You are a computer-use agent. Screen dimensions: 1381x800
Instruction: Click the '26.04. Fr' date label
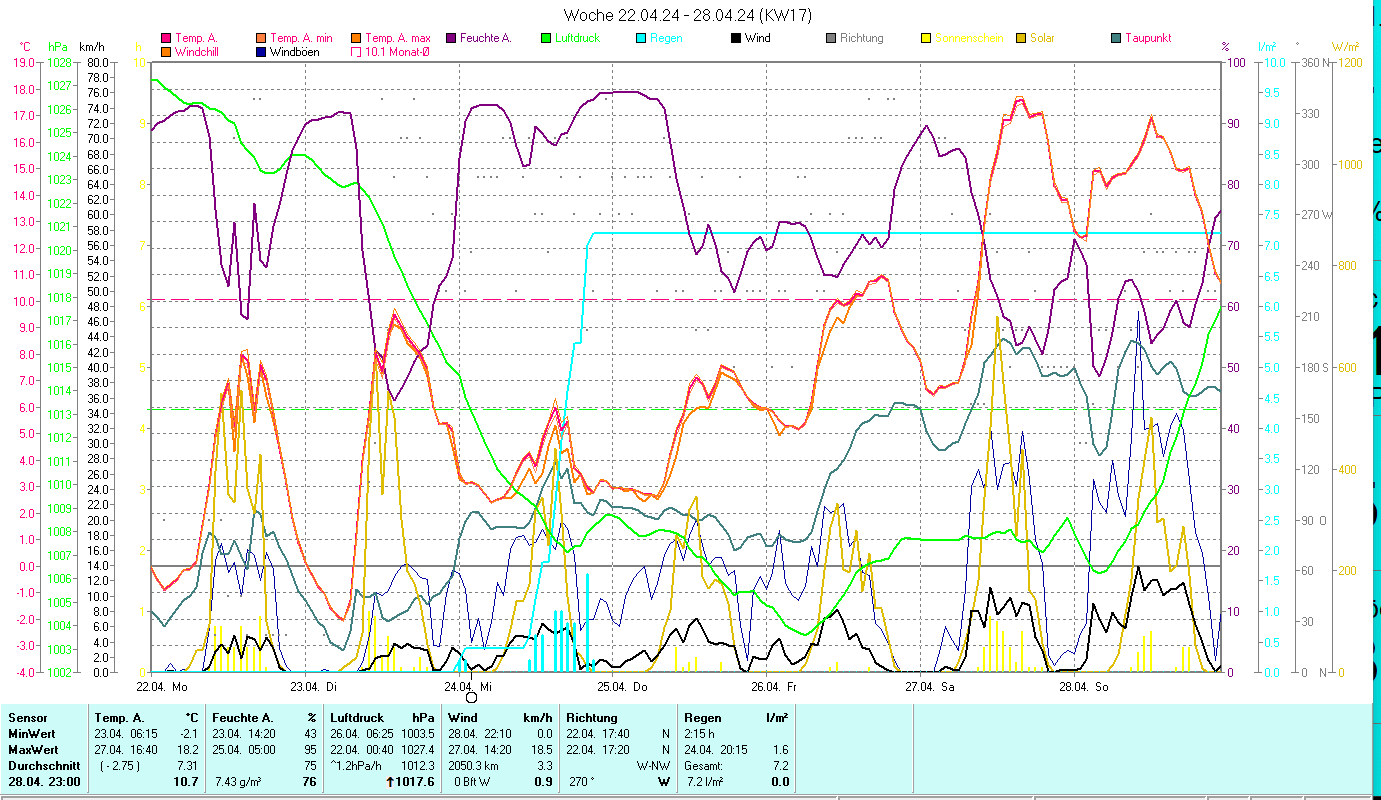(x=775, y=687)
